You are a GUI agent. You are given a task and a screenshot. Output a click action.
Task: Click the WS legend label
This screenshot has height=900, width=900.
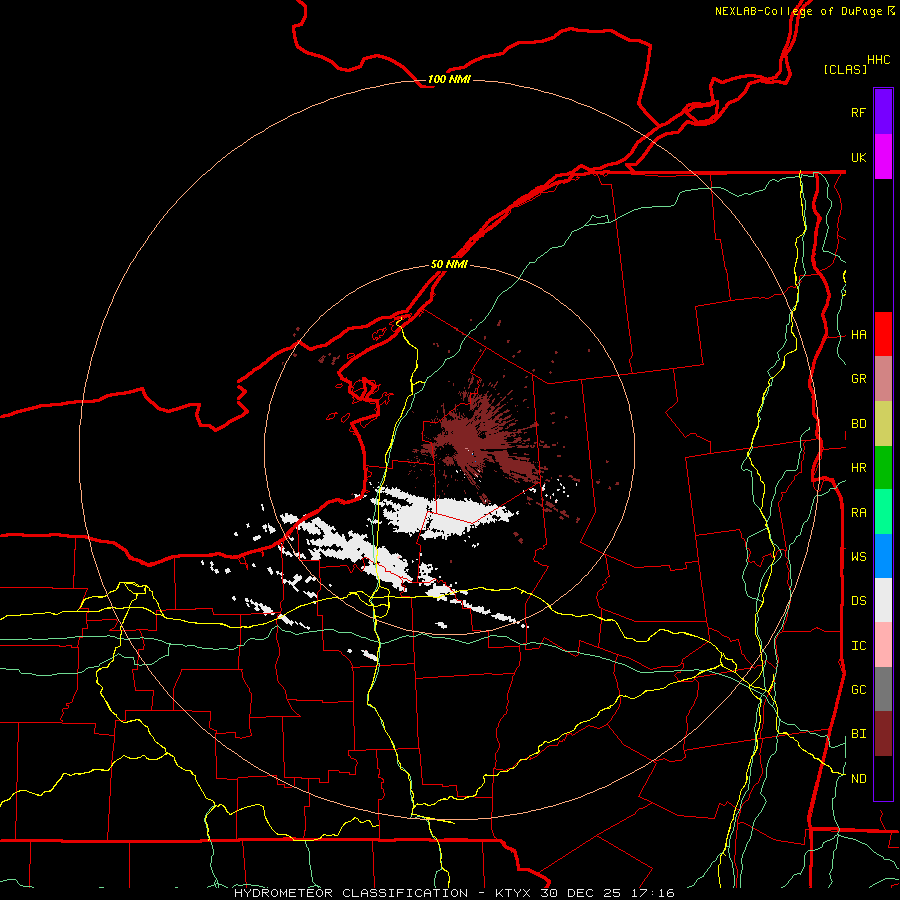pos(858,557)
